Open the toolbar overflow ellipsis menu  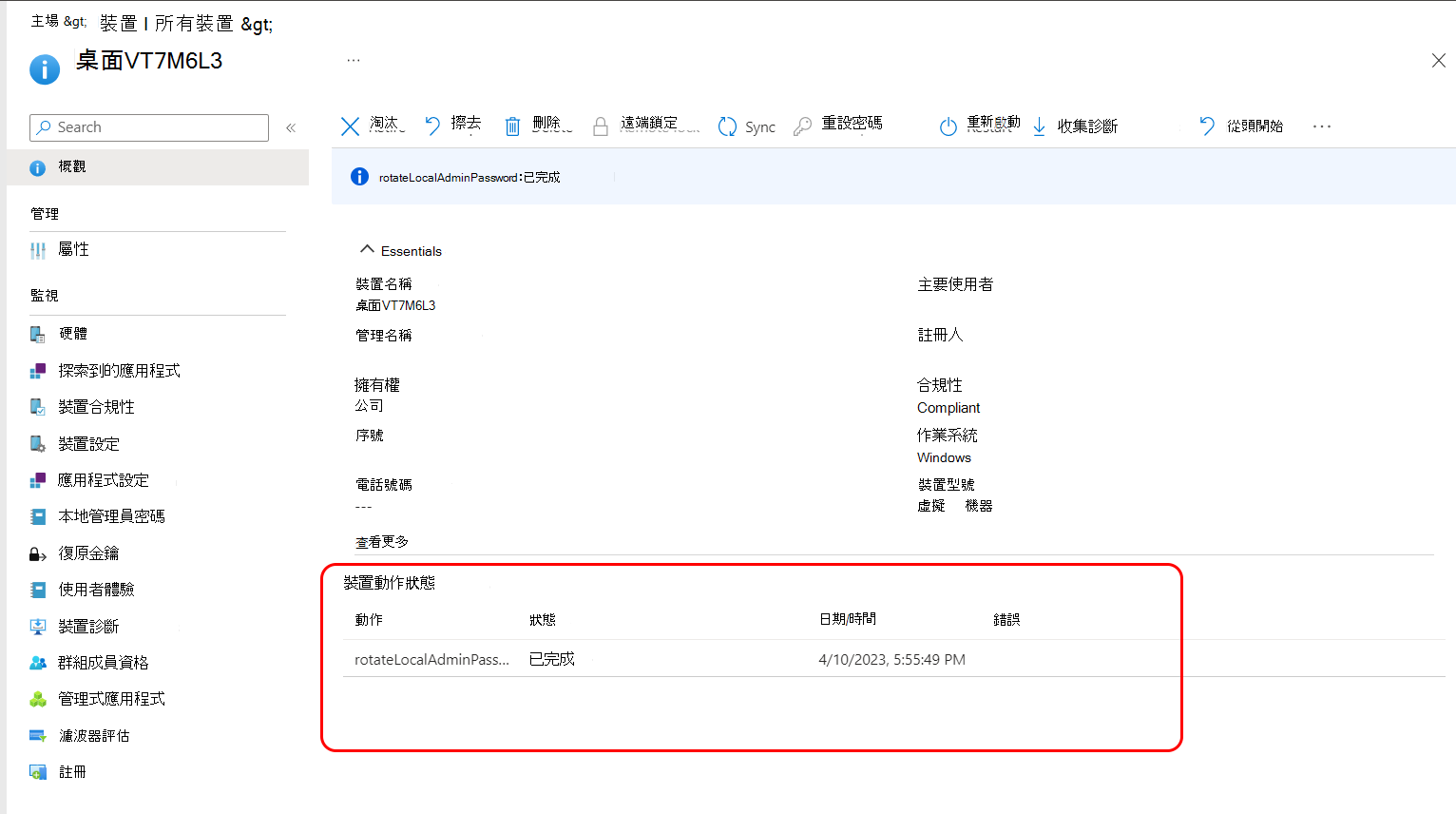pyautogui.click(x=1322, y=126)
